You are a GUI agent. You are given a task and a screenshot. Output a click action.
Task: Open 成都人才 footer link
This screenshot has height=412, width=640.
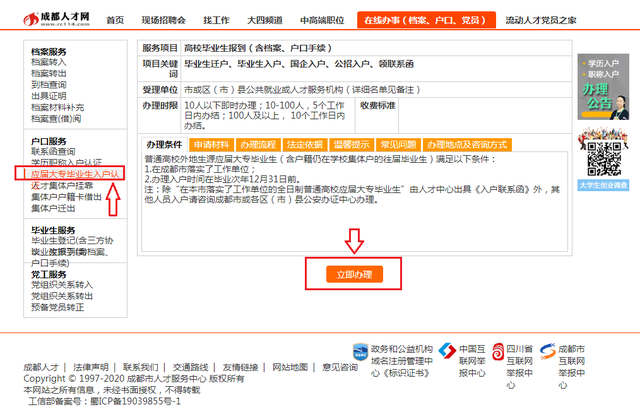tap(41, 367)
